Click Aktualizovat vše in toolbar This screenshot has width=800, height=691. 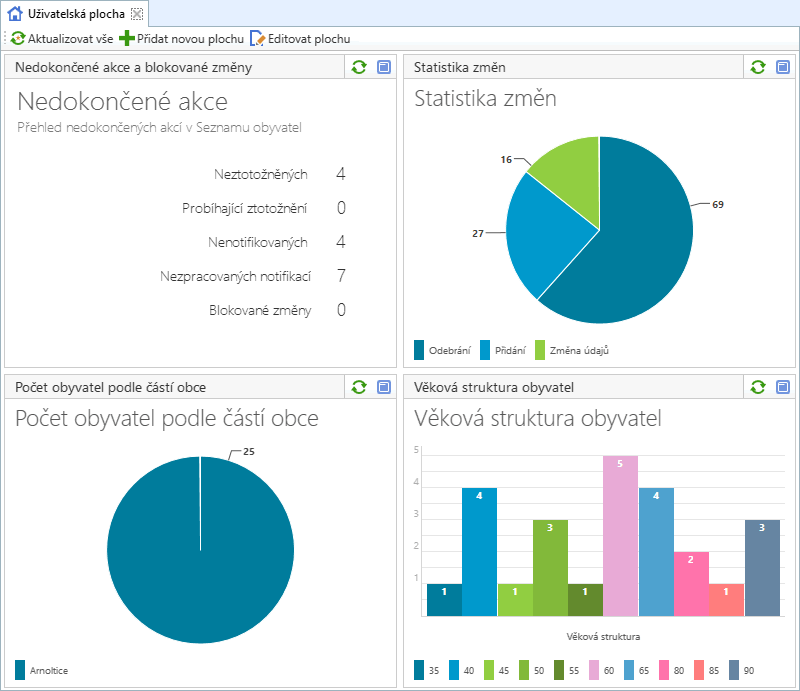point(62,39)
